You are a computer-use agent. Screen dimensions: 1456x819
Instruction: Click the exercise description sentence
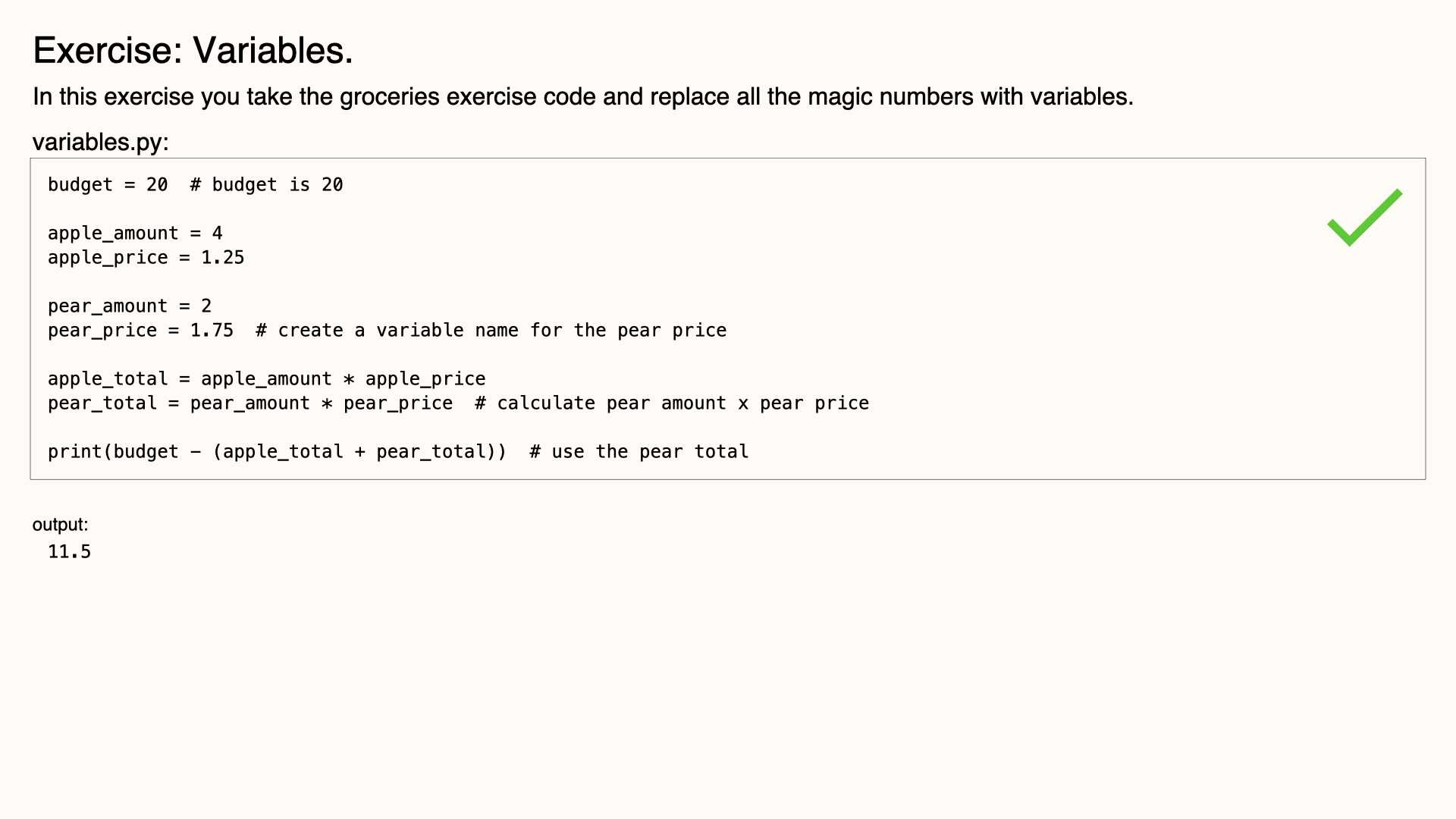pos(582,97)
